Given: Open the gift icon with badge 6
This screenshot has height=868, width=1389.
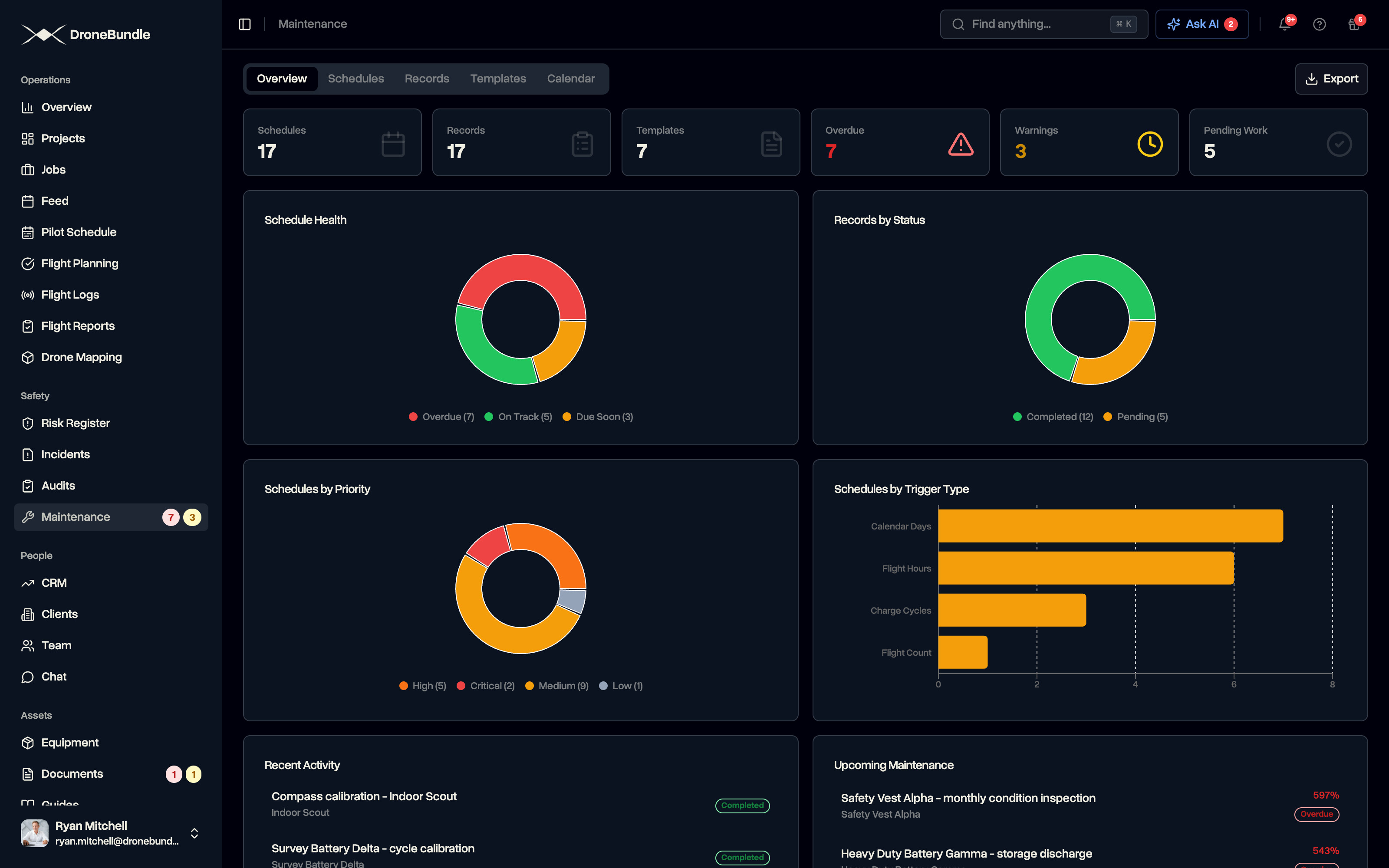Looking at the screenshot, I should [1353, 24].
